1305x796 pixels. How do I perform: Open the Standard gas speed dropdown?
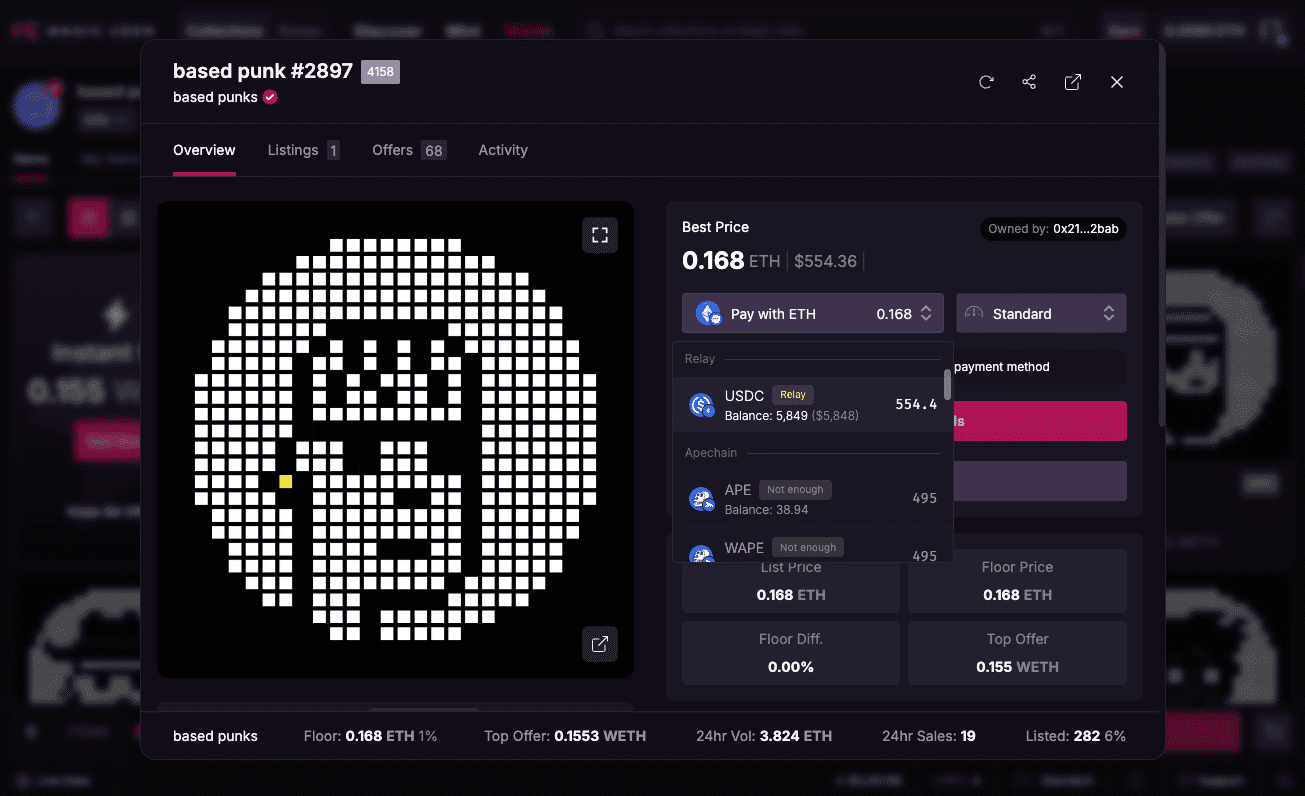(1041, 313)
